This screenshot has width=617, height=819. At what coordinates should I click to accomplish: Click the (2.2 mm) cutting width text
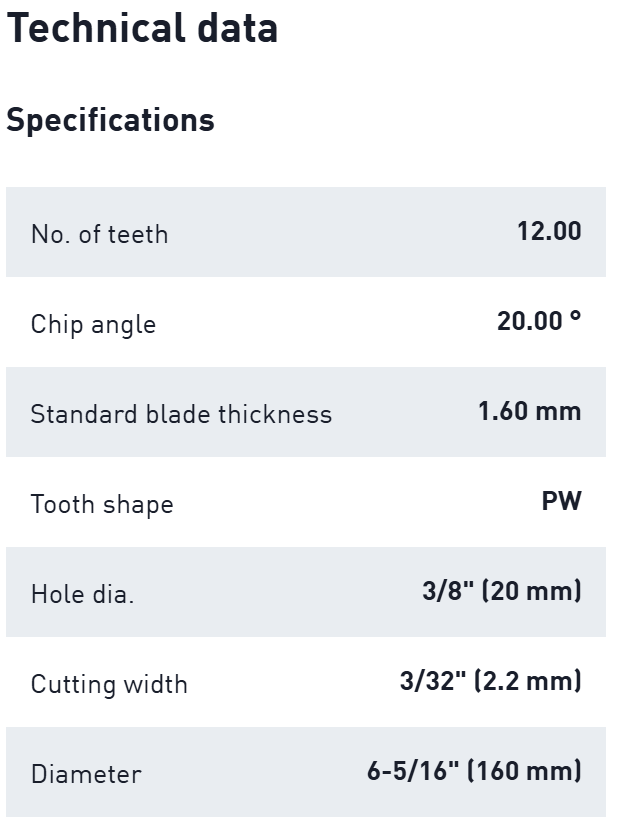pyautogui.click(x=526, y=681)
